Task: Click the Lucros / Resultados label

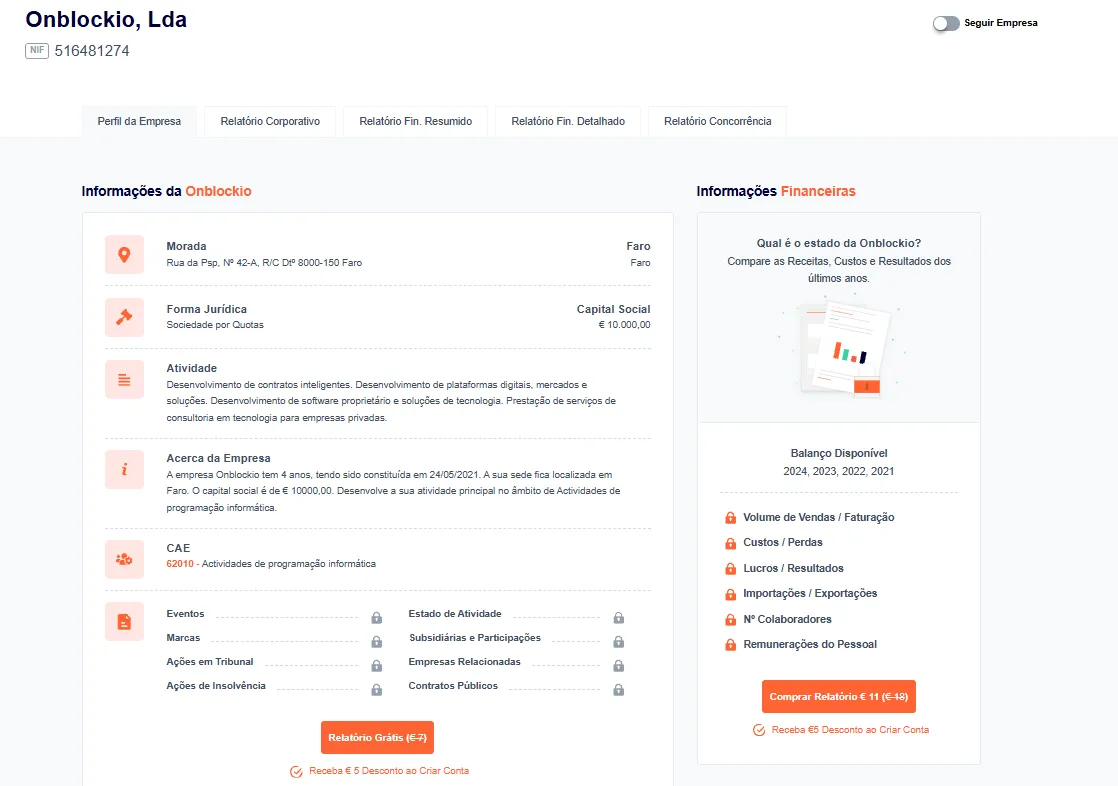Action: pos(794,568)
